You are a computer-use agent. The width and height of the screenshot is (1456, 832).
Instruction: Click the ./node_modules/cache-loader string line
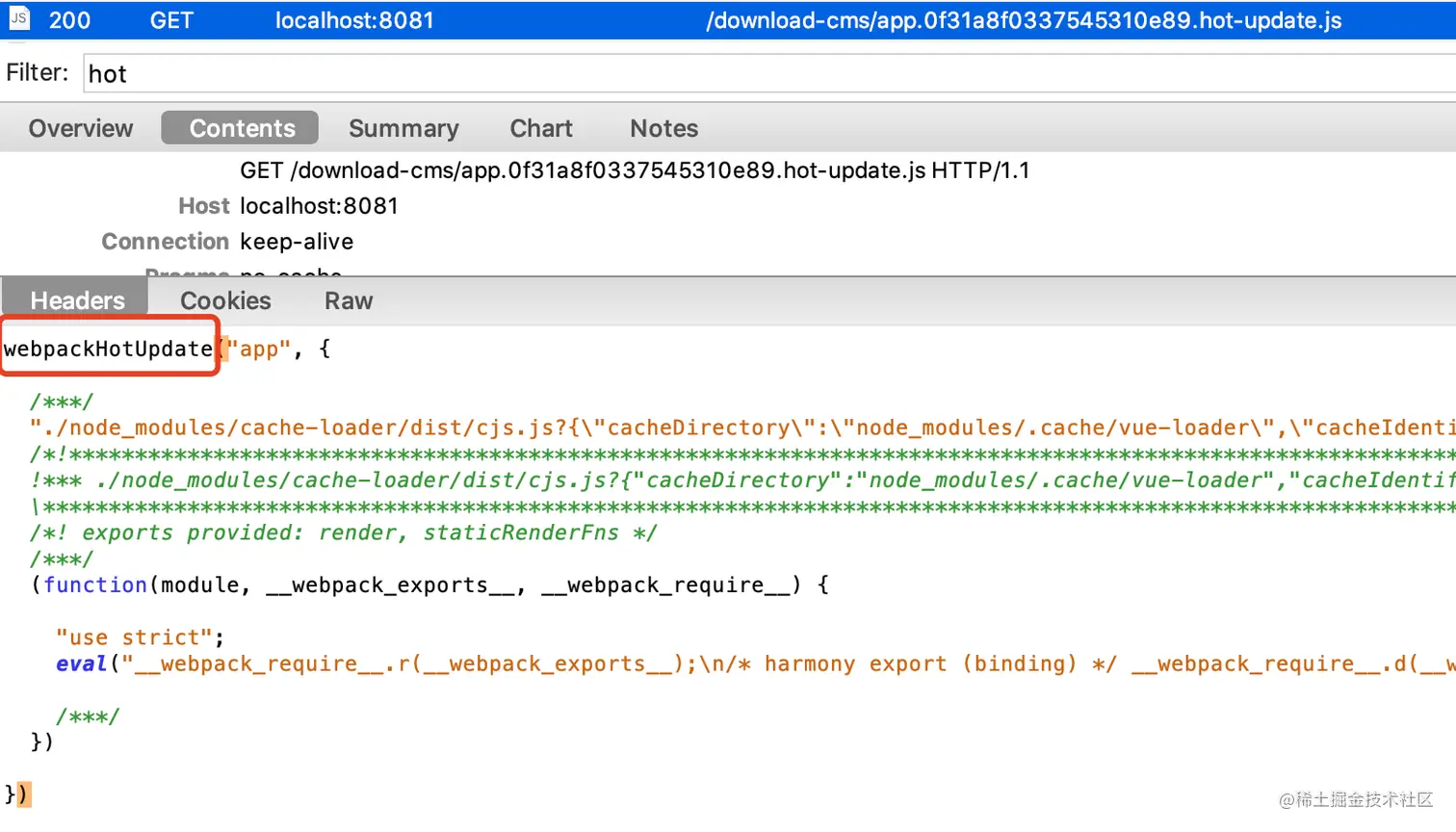tap(742, 428)
